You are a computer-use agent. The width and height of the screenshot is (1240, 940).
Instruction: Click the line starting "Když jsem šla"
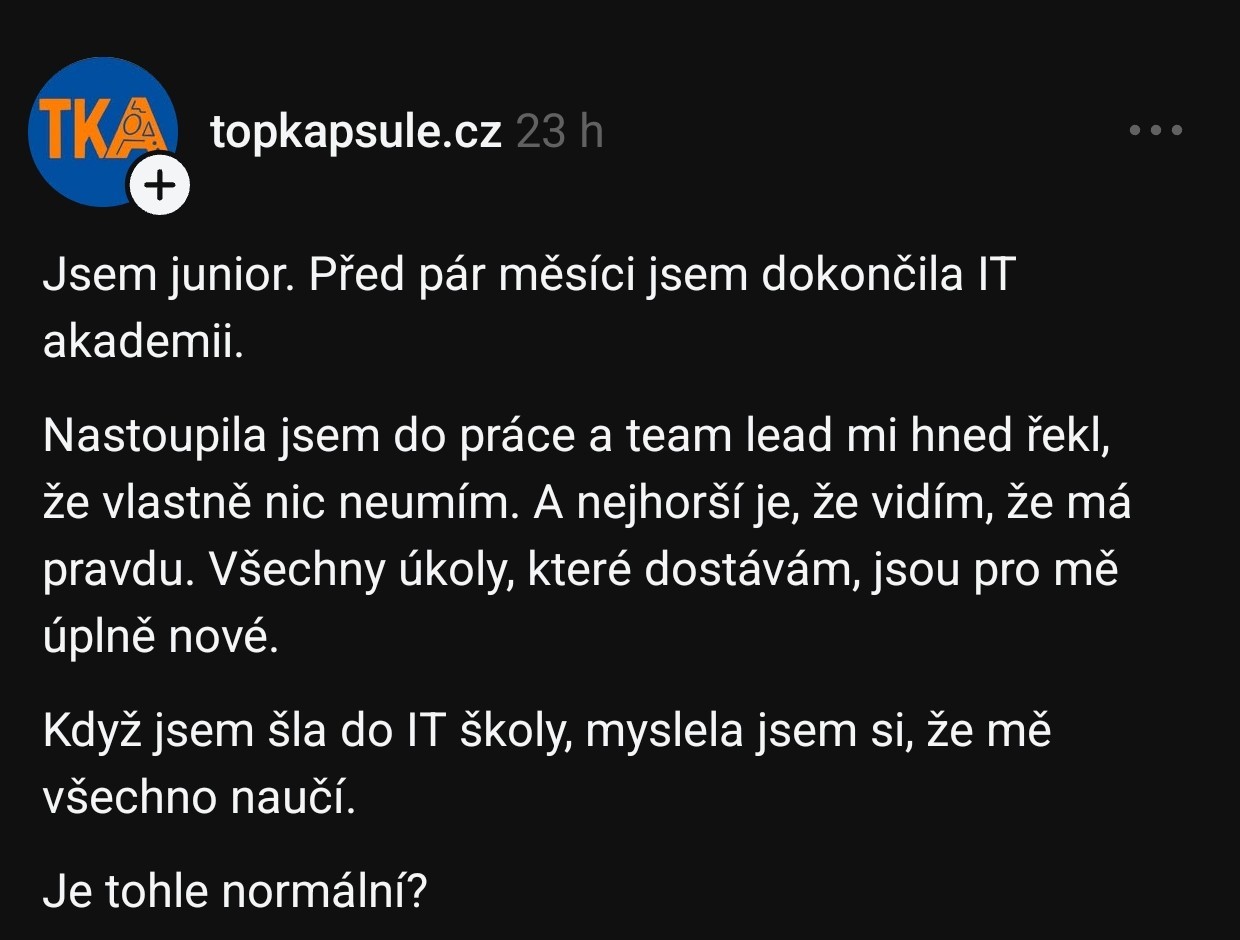(x=546, y=731)
